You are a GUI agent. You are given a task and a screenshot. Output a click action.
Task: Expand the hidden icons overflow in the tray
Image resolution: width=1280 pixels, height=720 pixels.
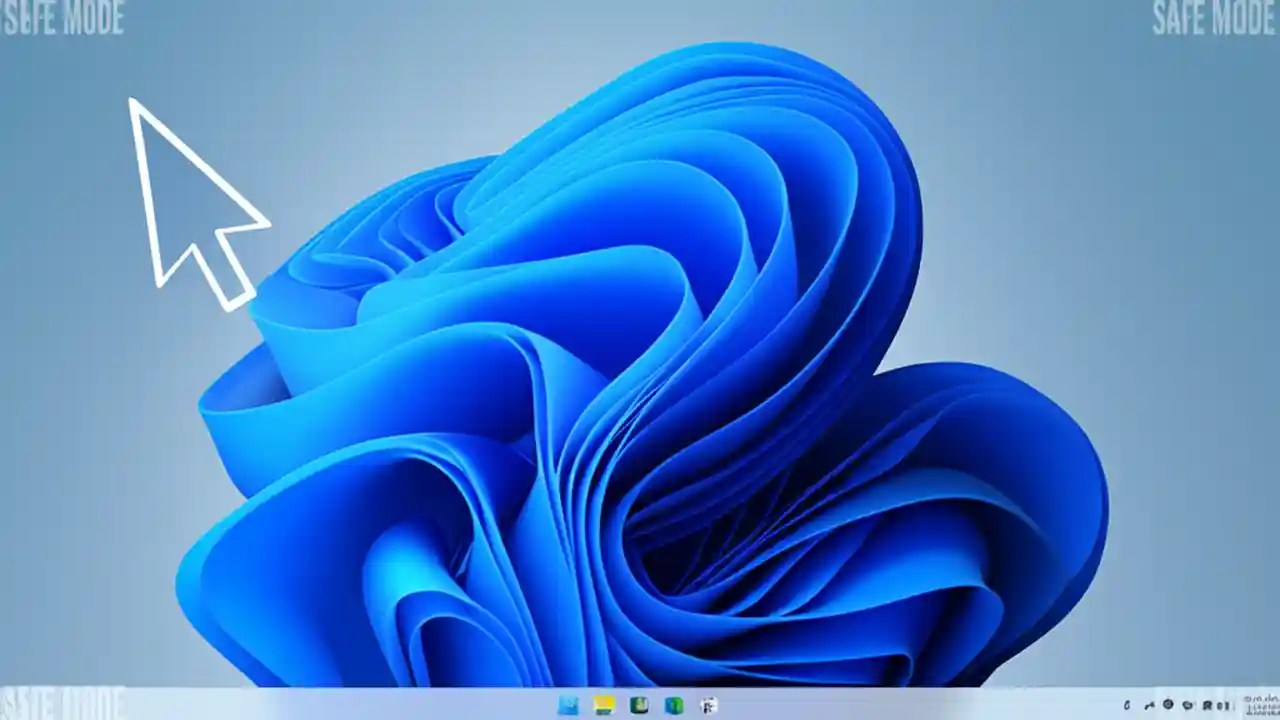tap(1128, 706)
